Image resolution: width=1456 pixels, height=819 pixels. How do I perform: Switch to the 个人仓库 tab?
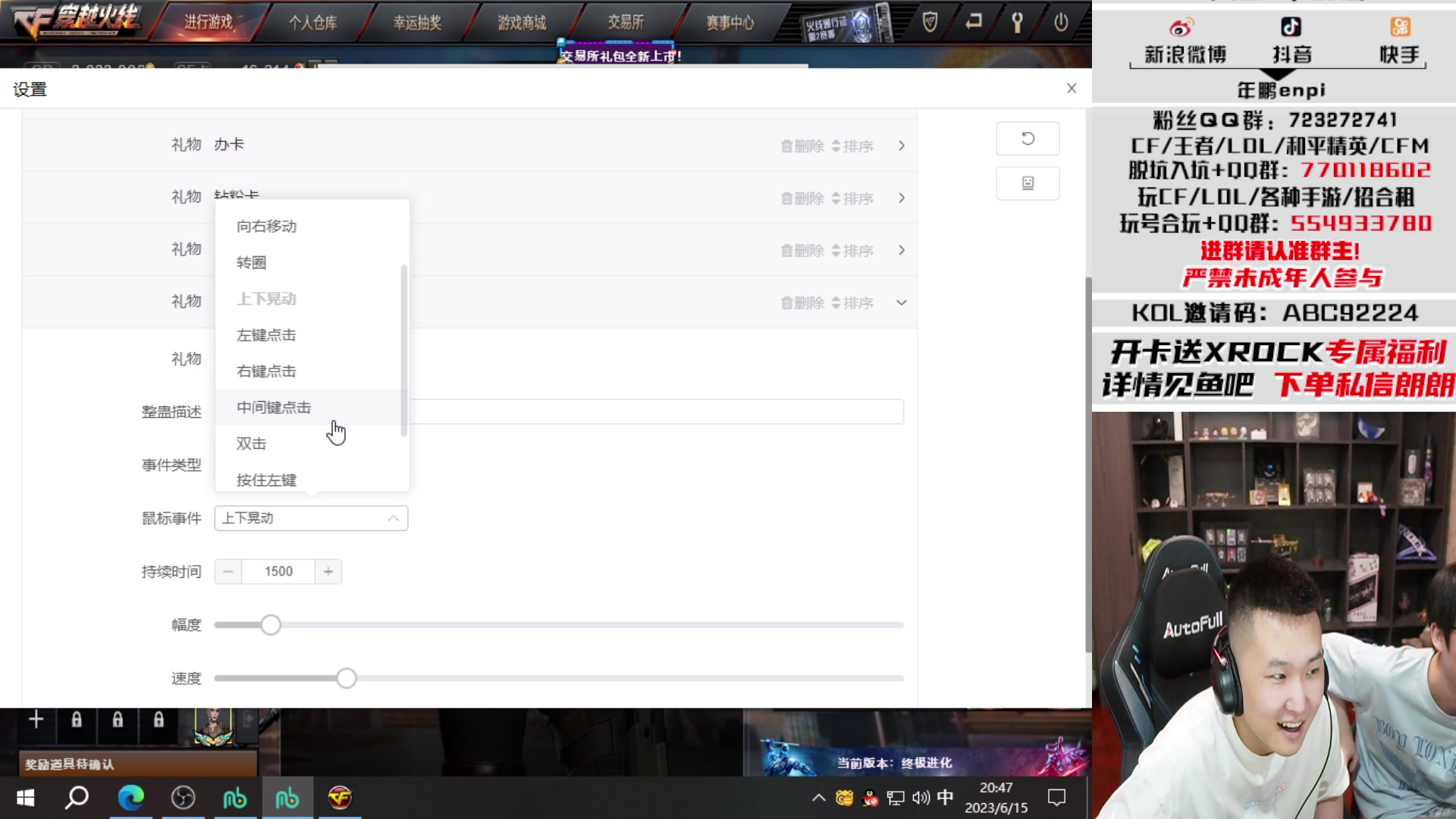coord(313,23)
